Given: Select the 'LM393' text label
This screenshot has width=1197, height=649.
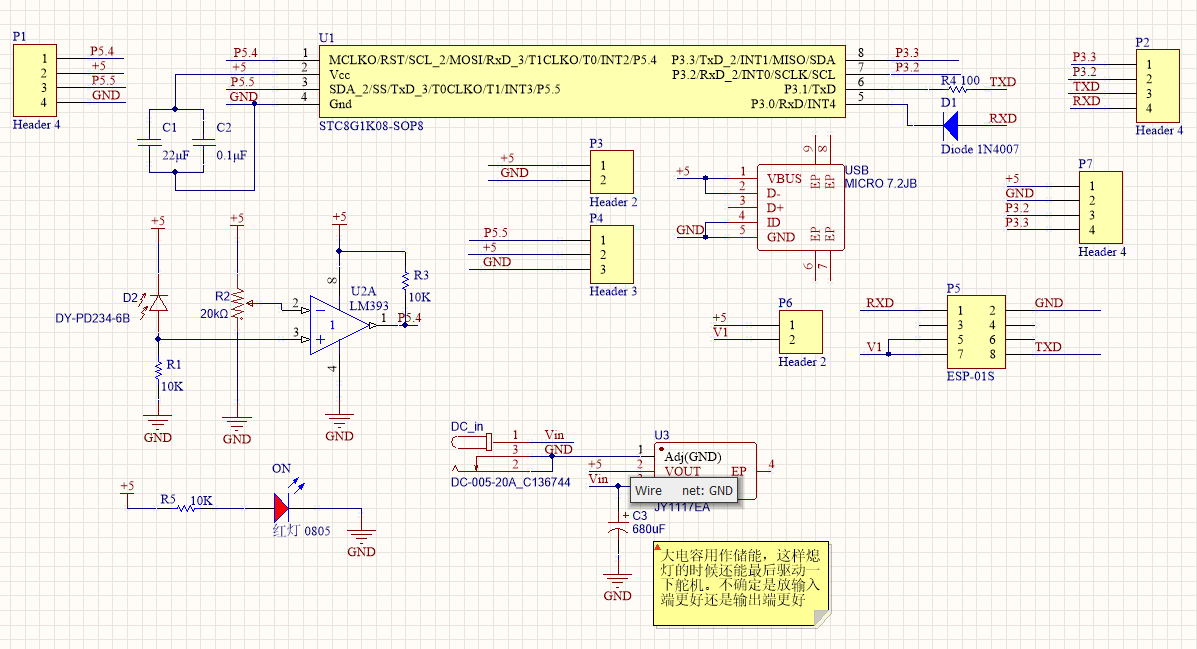Looking at the screenshot, I should tap(369, 305).
